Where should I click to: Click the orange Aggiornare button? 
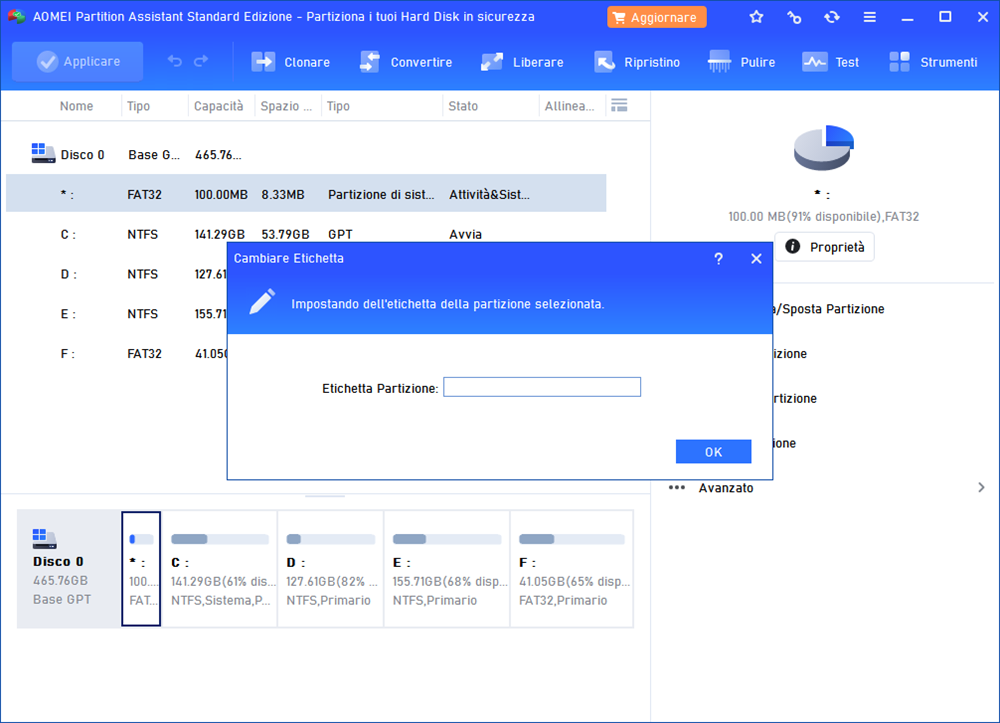(x=657, y=17)
